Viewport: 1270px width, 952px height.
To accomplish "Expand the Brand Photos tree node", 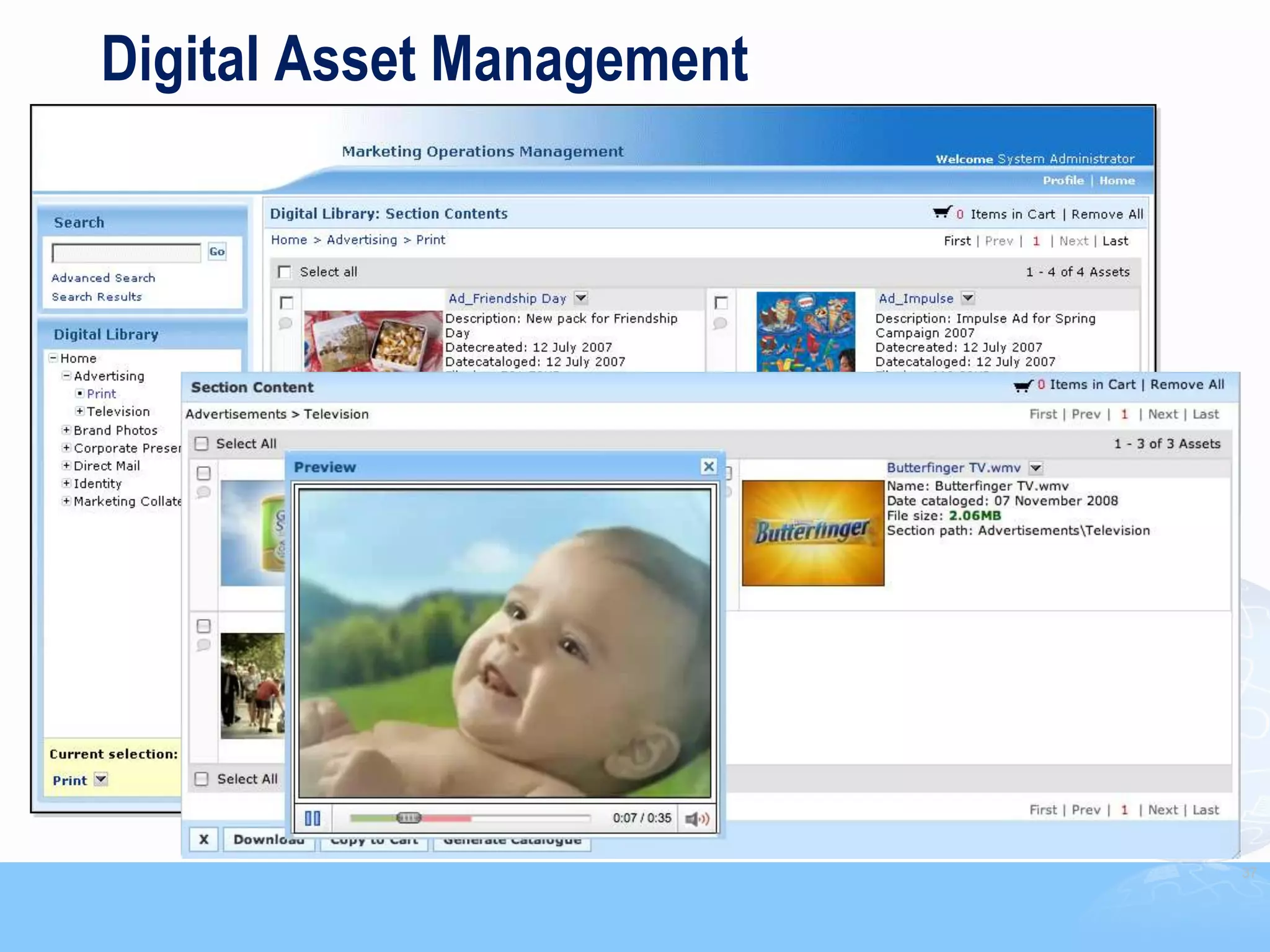I will 66,430.
